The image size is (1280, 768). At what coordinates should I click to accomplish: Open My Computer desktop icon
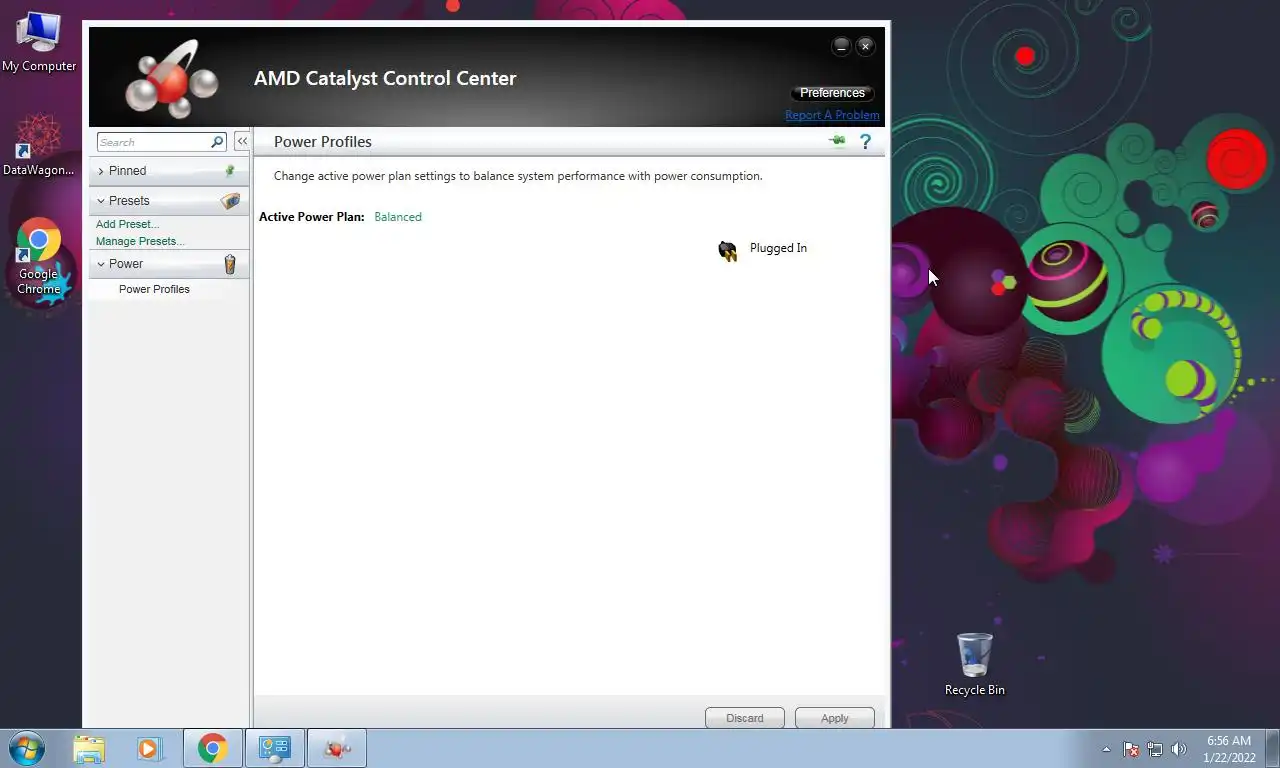[39, 43]
